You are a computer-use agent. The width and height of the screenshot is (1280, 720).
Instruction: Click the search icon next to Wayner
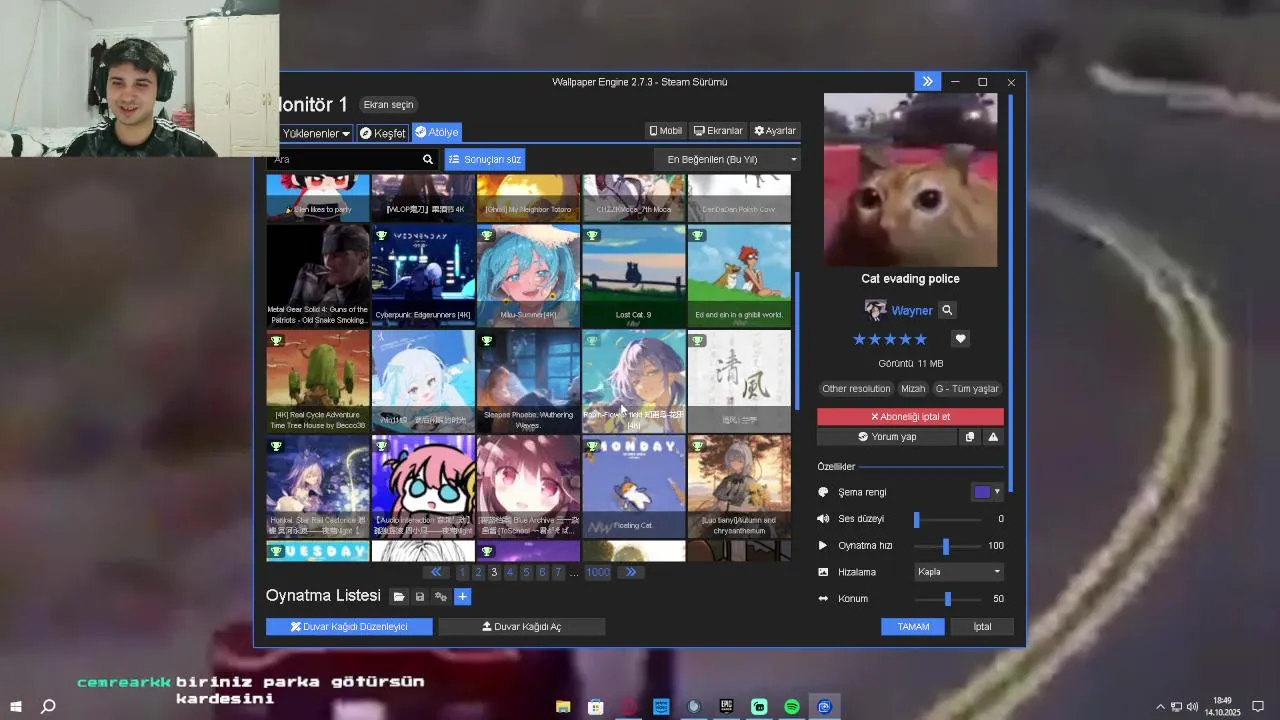coord(947,310)
